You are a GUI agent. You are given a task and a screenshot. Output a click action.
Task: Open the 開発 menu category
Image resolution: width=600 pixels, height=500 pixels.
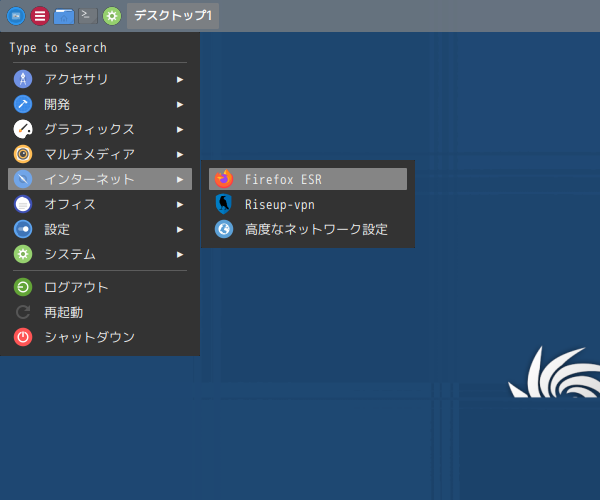click(100, 104)
